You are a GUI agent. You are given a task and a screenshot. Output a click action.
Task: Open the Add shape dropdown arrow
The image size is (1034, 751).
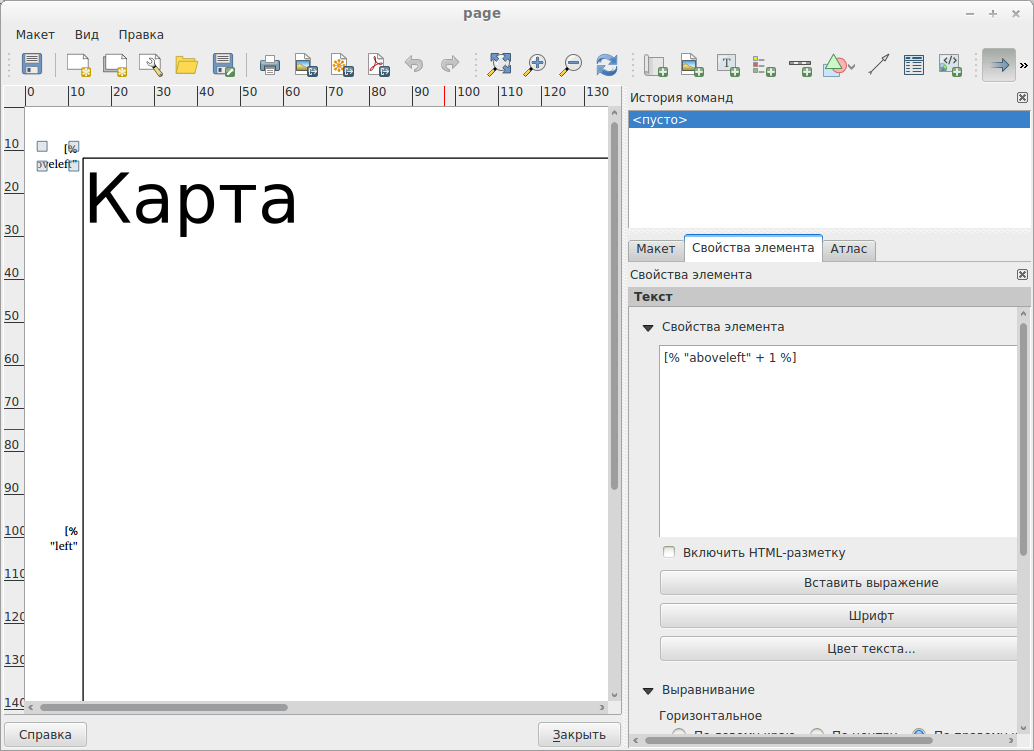(851, 66)
